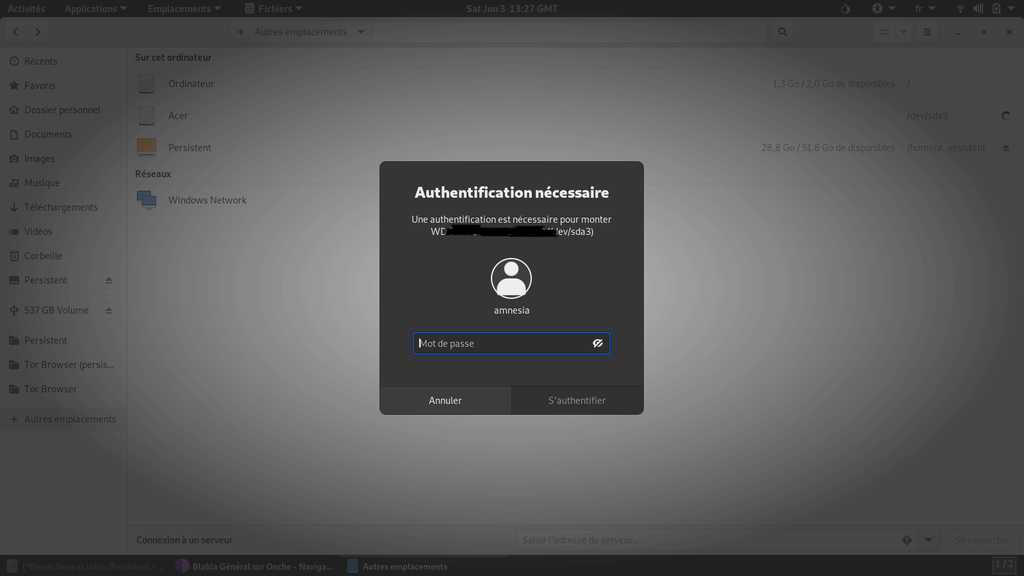Focus the Mot de passe field

[500, 343]
